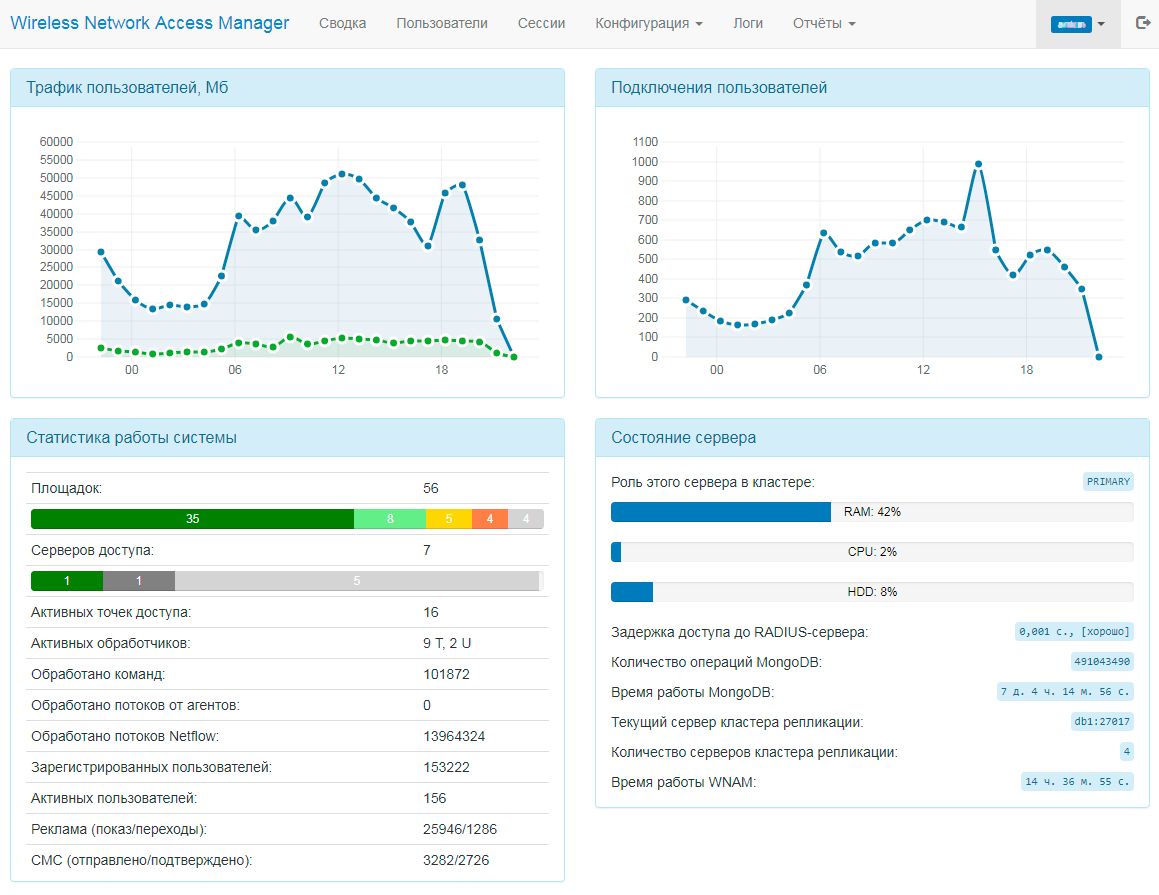Open the Сводка page
The width and height of the screenshot is (1159, 895).
coord(342,24)
